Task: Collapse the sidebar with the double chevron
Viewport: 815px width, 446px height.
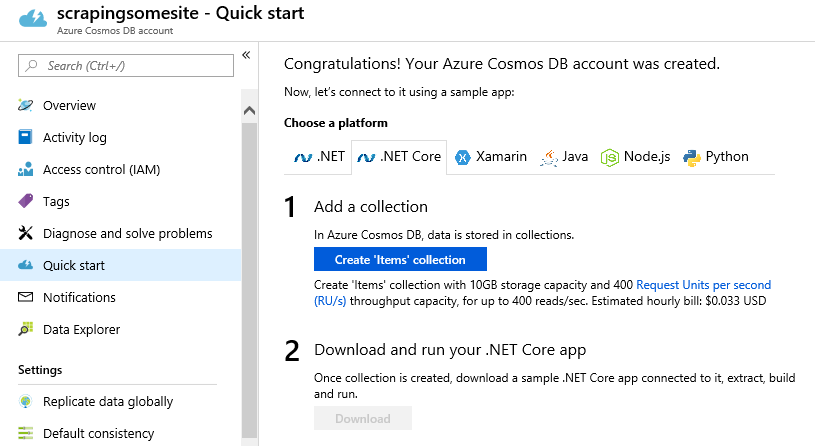Action: [246, 55]
